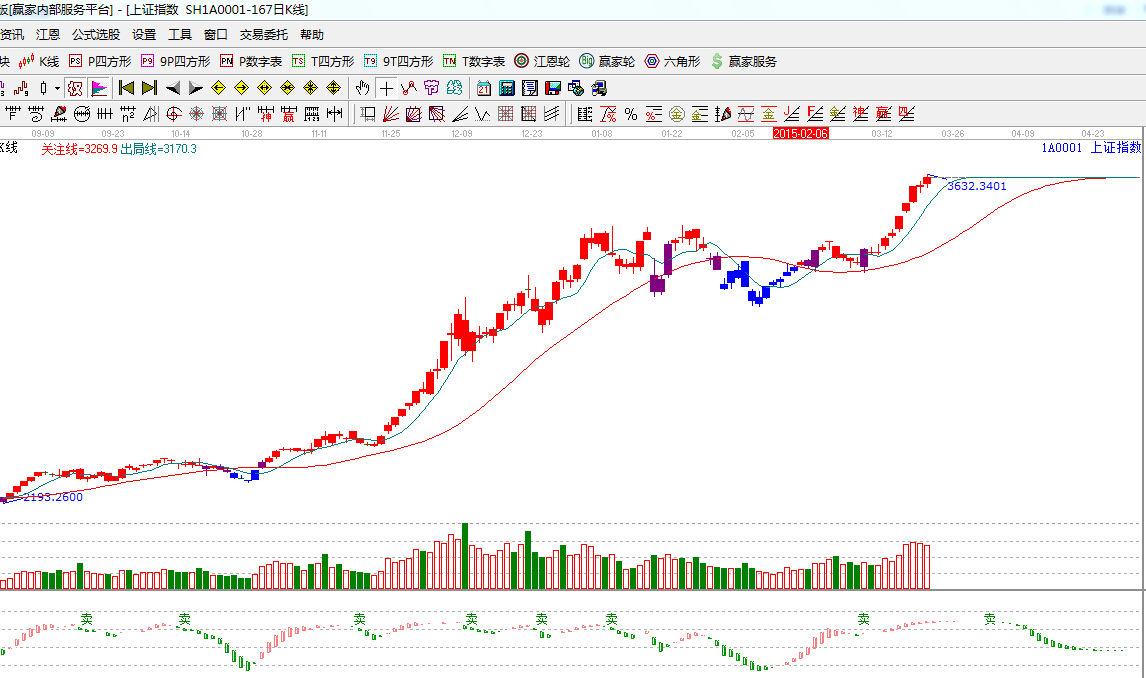
Task: Jump to last bar with skip-to-end arrow
Action: tap(148, 88)
